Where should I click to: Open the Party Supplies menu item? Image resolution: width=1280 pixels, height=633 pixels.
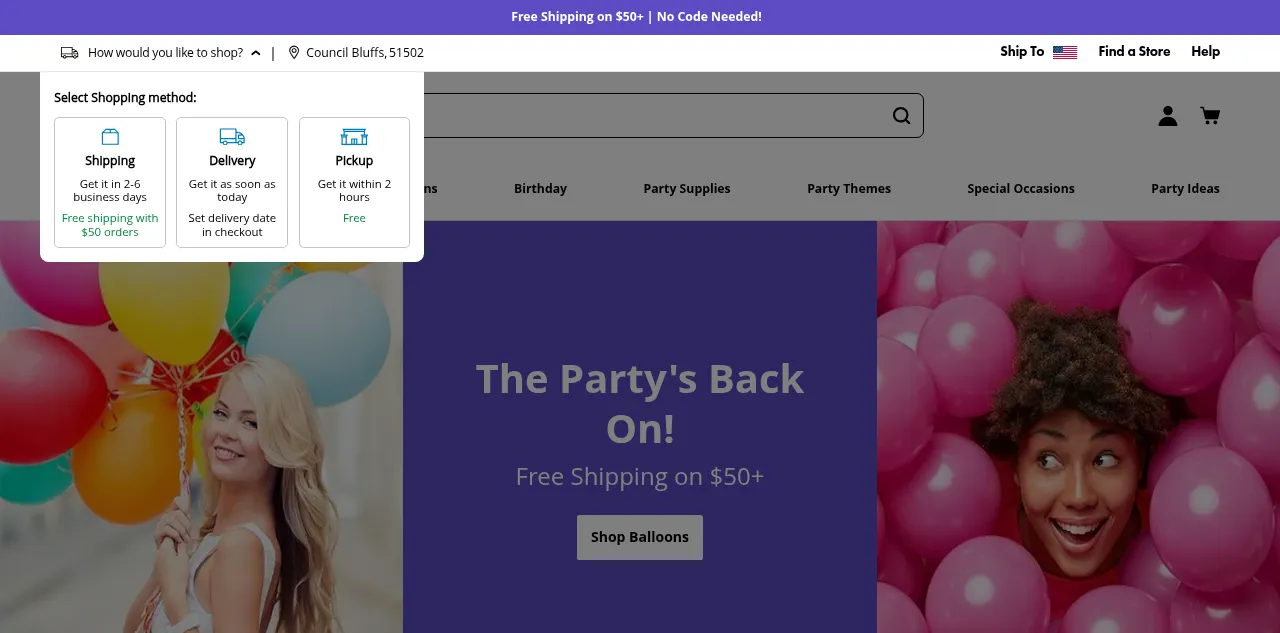pyautogui.click(x=686, y=188)
